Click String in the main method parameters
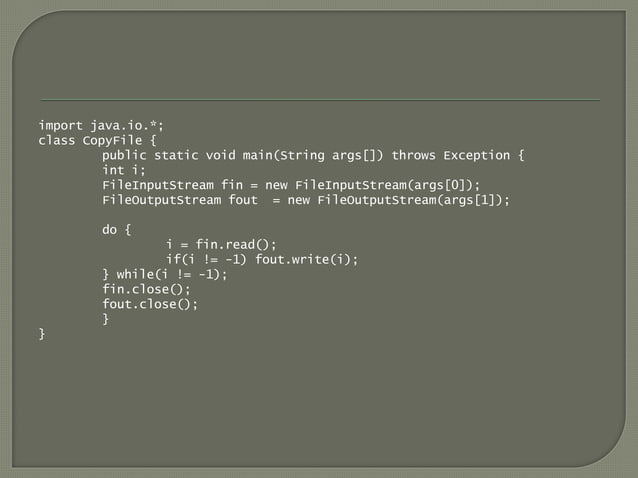This screenshot has height=478, width=638. coord(302,155)
